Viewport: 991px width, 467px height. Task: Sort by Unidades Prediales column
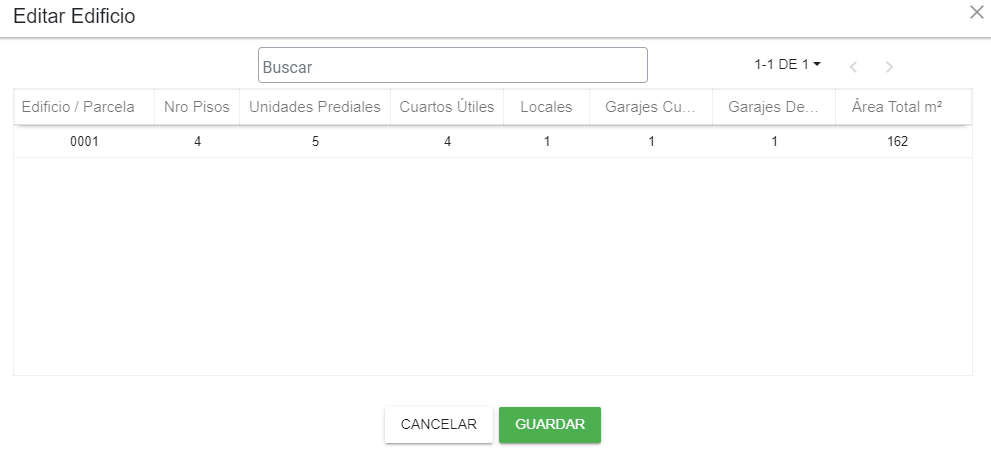tap(315, 107)
